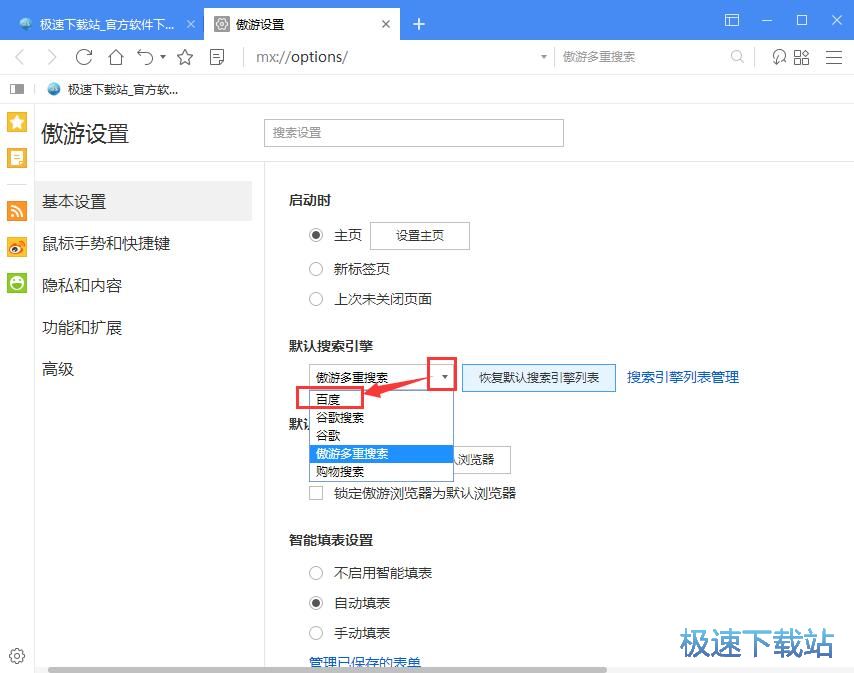Choose 百度 from search engine list
Screen dimensions: 854x673
381,399
